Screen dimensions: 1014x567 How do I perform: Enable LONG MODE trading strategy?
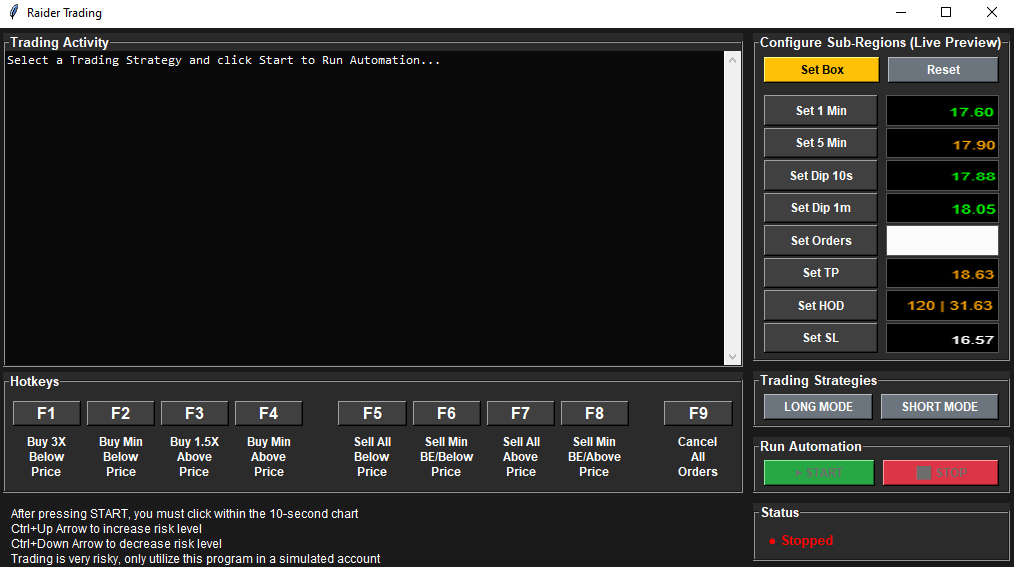coord(818,407)
